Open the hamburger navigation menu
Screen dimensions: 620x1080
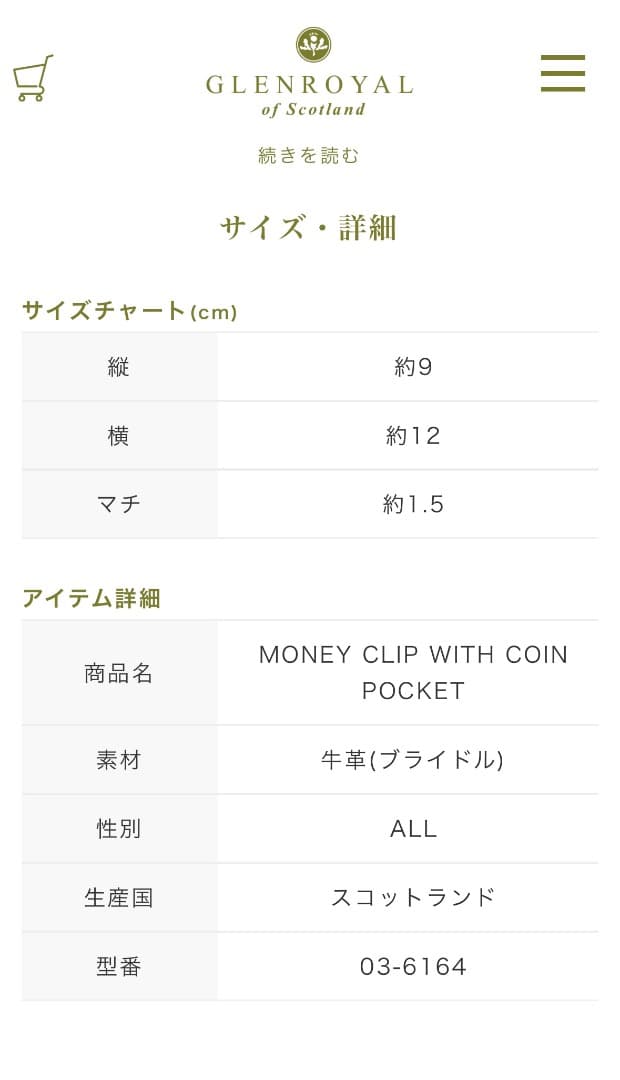click(562, 74)
